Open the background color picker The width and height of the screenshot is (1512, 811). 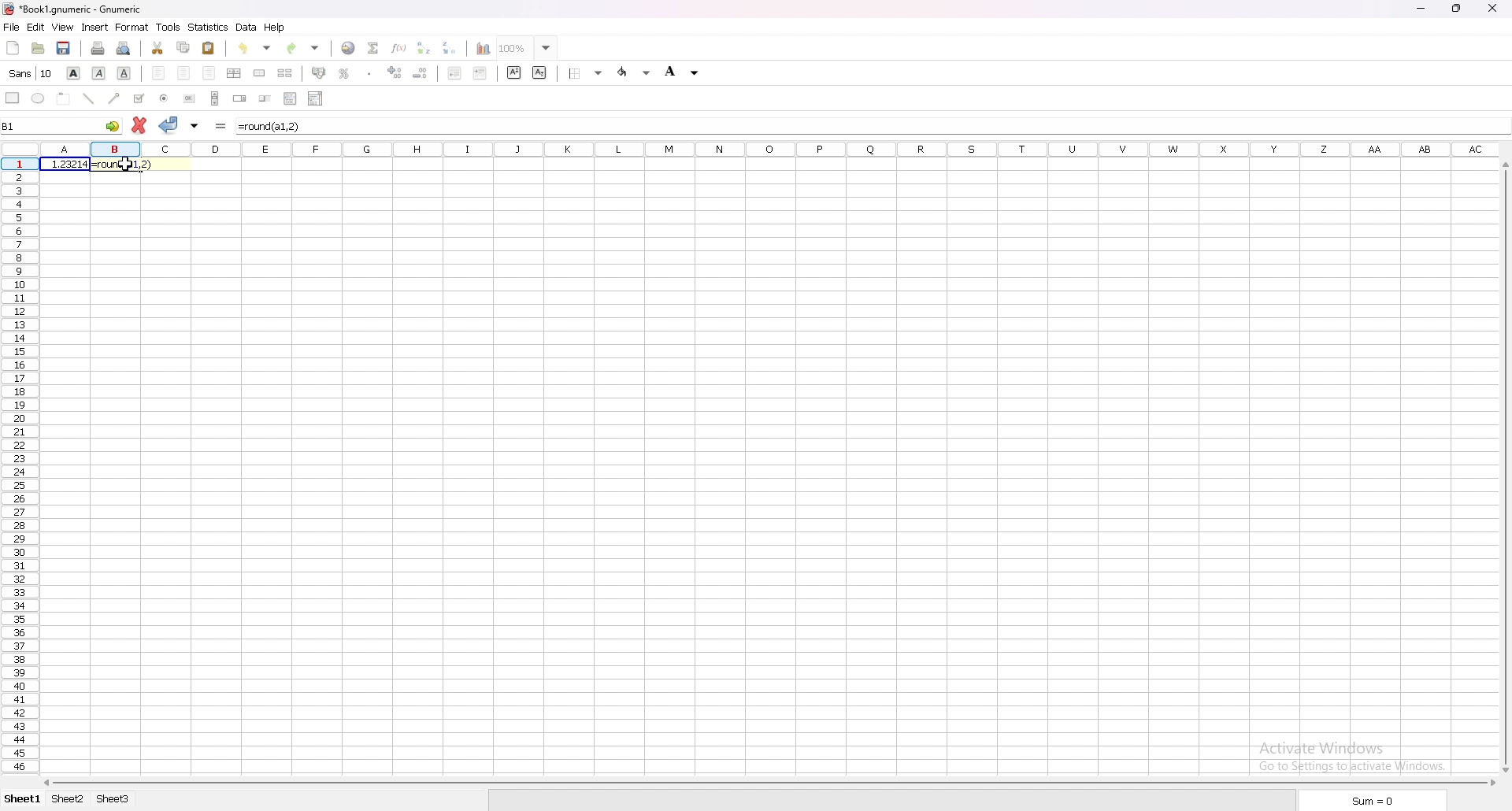pos(684,72)
